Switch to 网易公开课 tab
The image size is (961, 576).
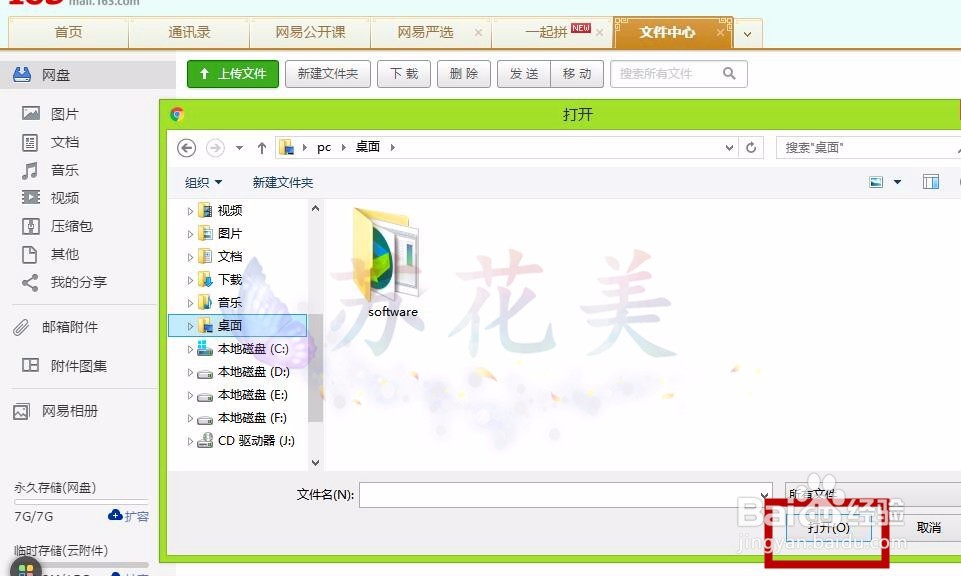coord(310,32)
